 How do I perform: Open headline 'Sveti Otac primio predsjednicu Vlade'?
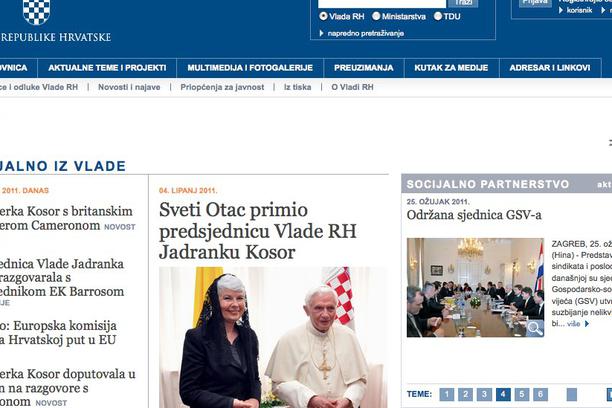(258, 231)
